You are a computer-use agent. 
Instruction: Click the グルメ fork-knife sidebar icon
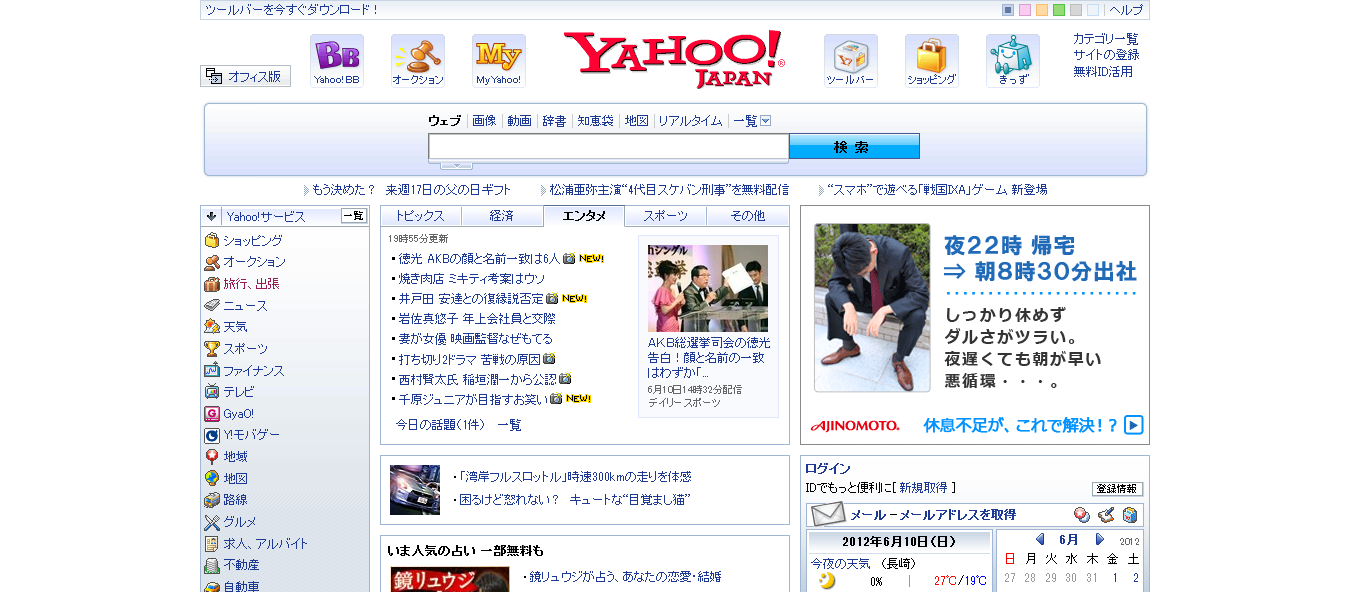click(212, 522)
